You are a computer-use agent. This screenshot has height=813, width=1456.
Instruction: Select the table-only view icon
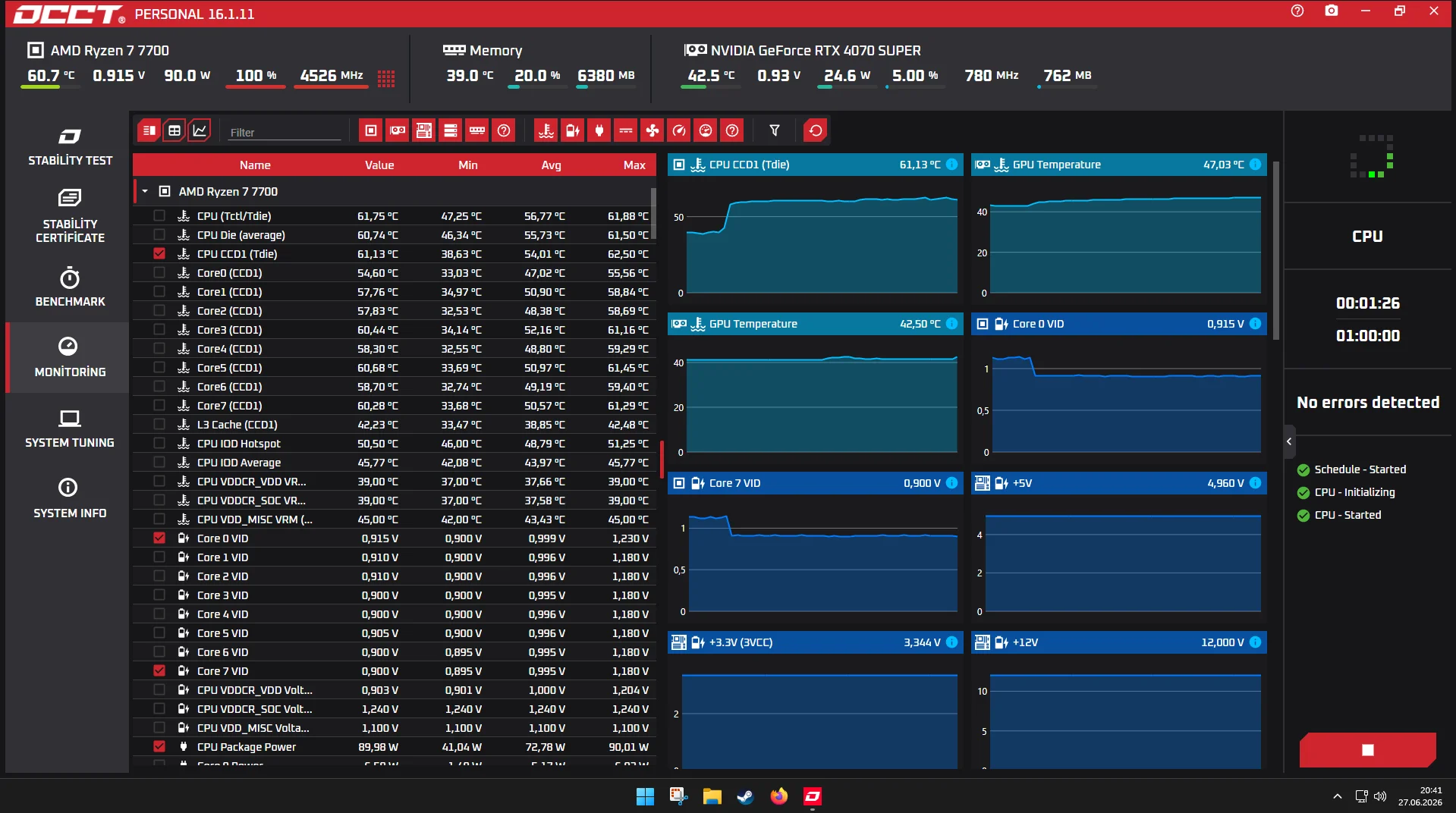tap(175, 130)
